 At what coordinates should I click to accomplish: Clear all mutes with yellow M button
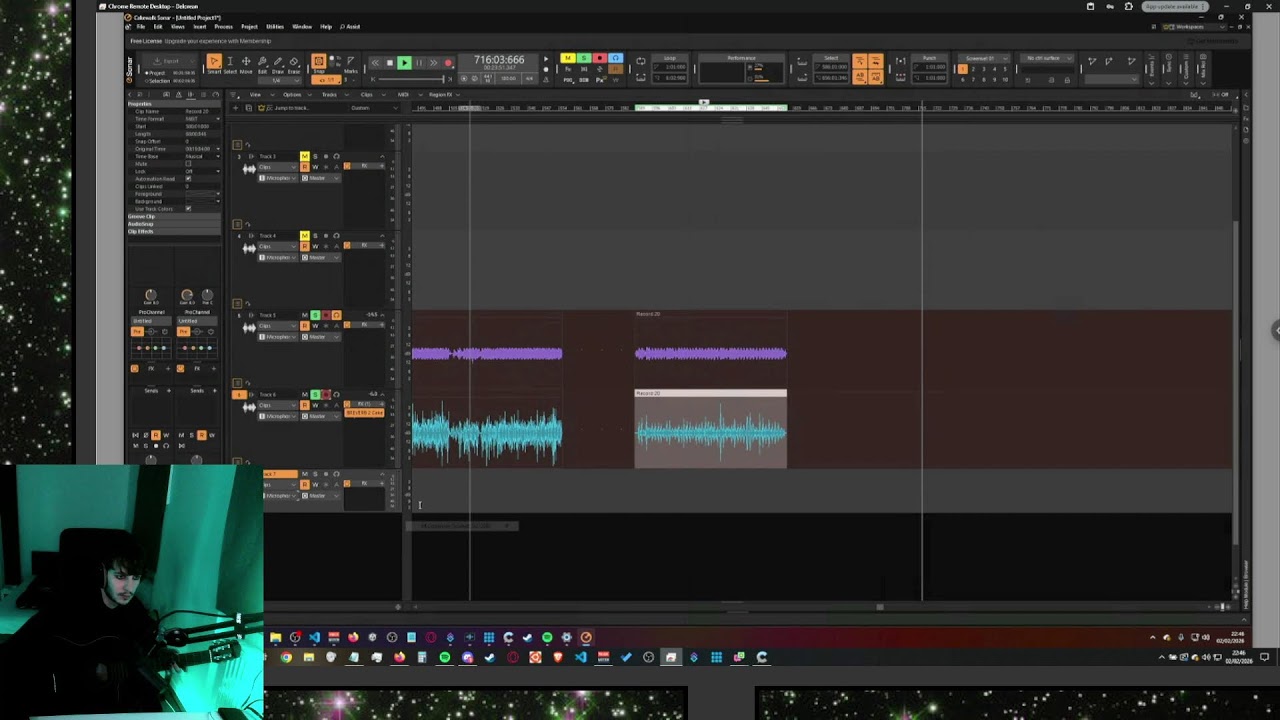click(x=567, y=58)
